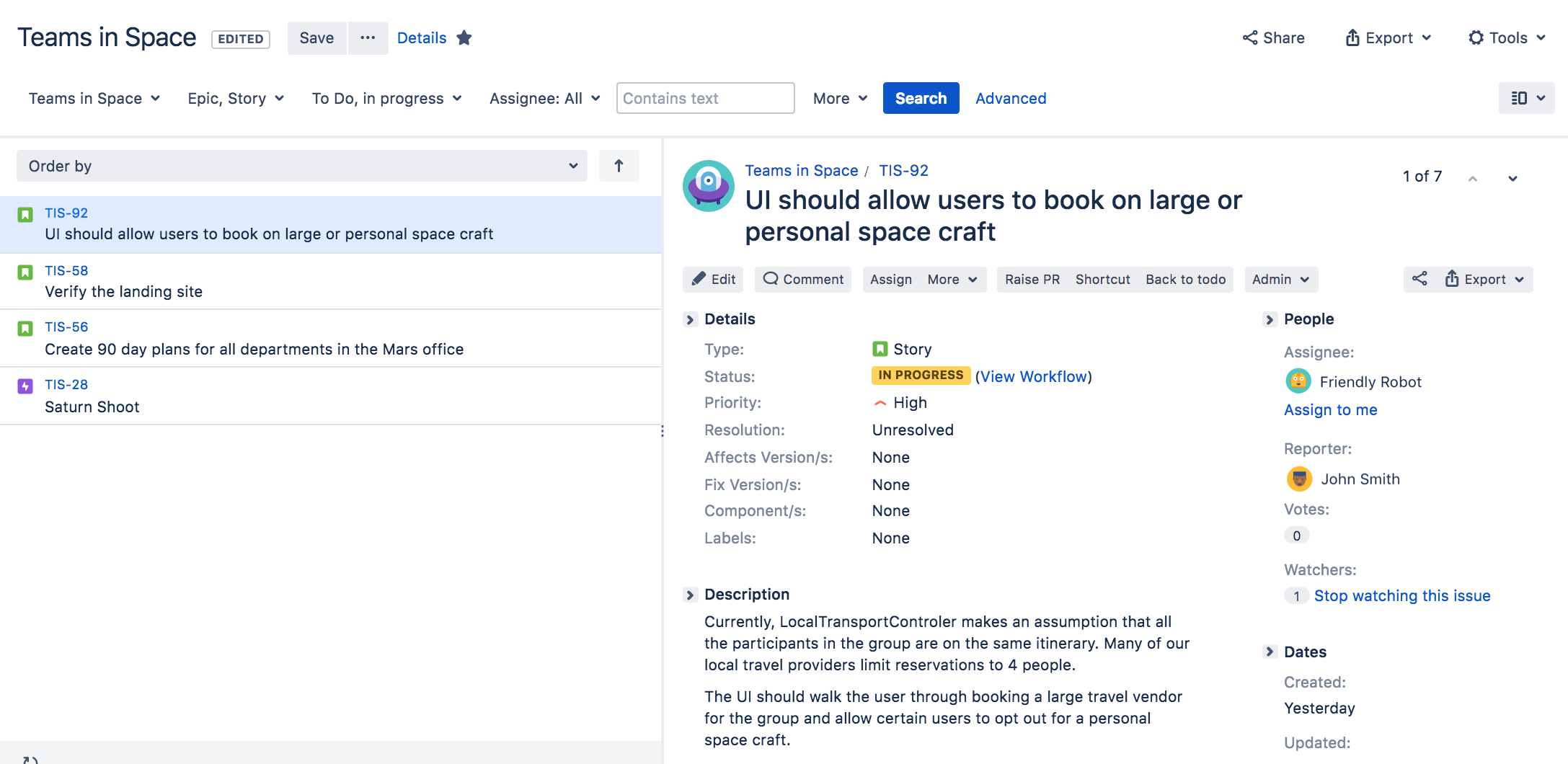This screenshot has width=1568, height=764.
Task: Switch the layout view mode
Action: 1526,98
